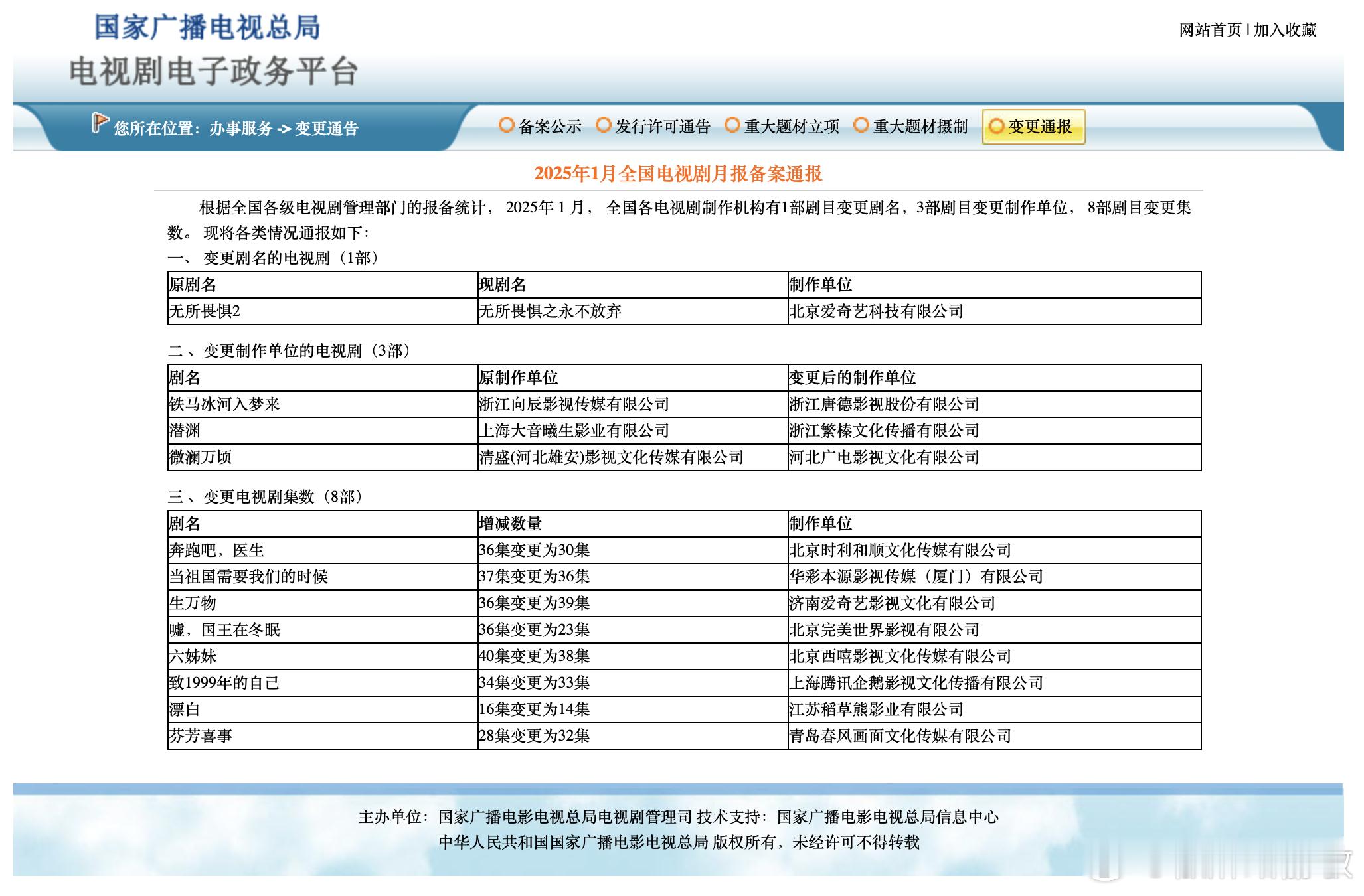This screenshot has height=896, width=1364.
Task: Open the 发行许可通告 tab
Action: pyautogui.click(x=663, y=126)
